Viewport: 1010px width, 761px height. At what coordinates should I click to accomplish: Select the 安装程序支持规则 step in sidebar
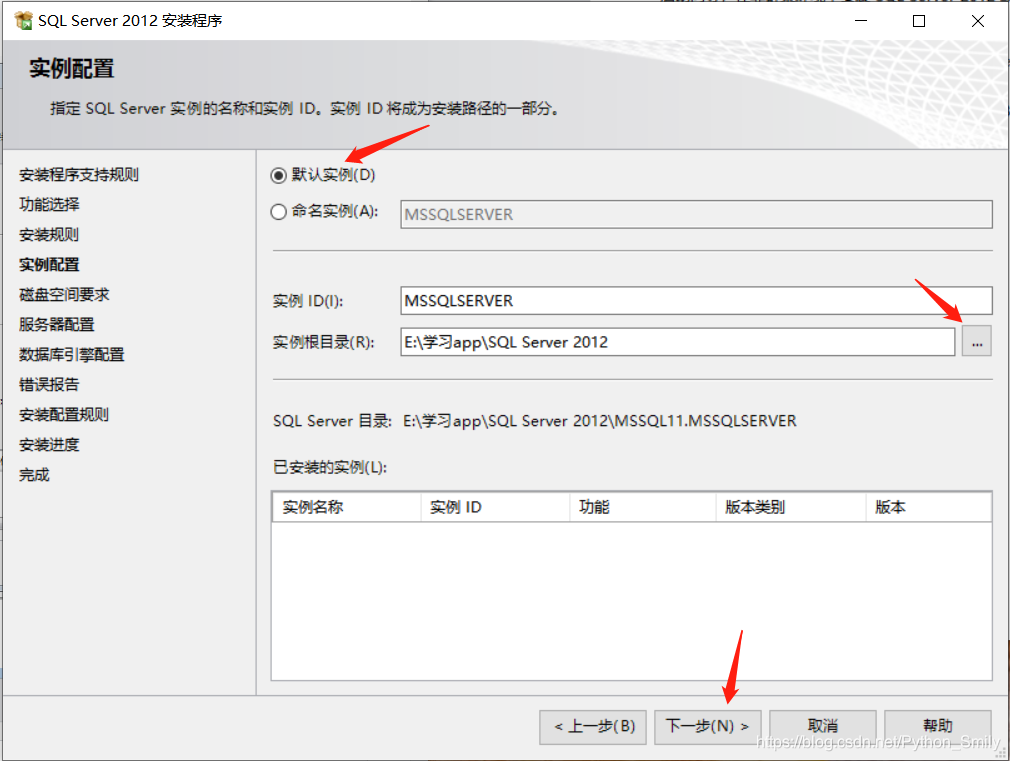[x=79, y=175]
